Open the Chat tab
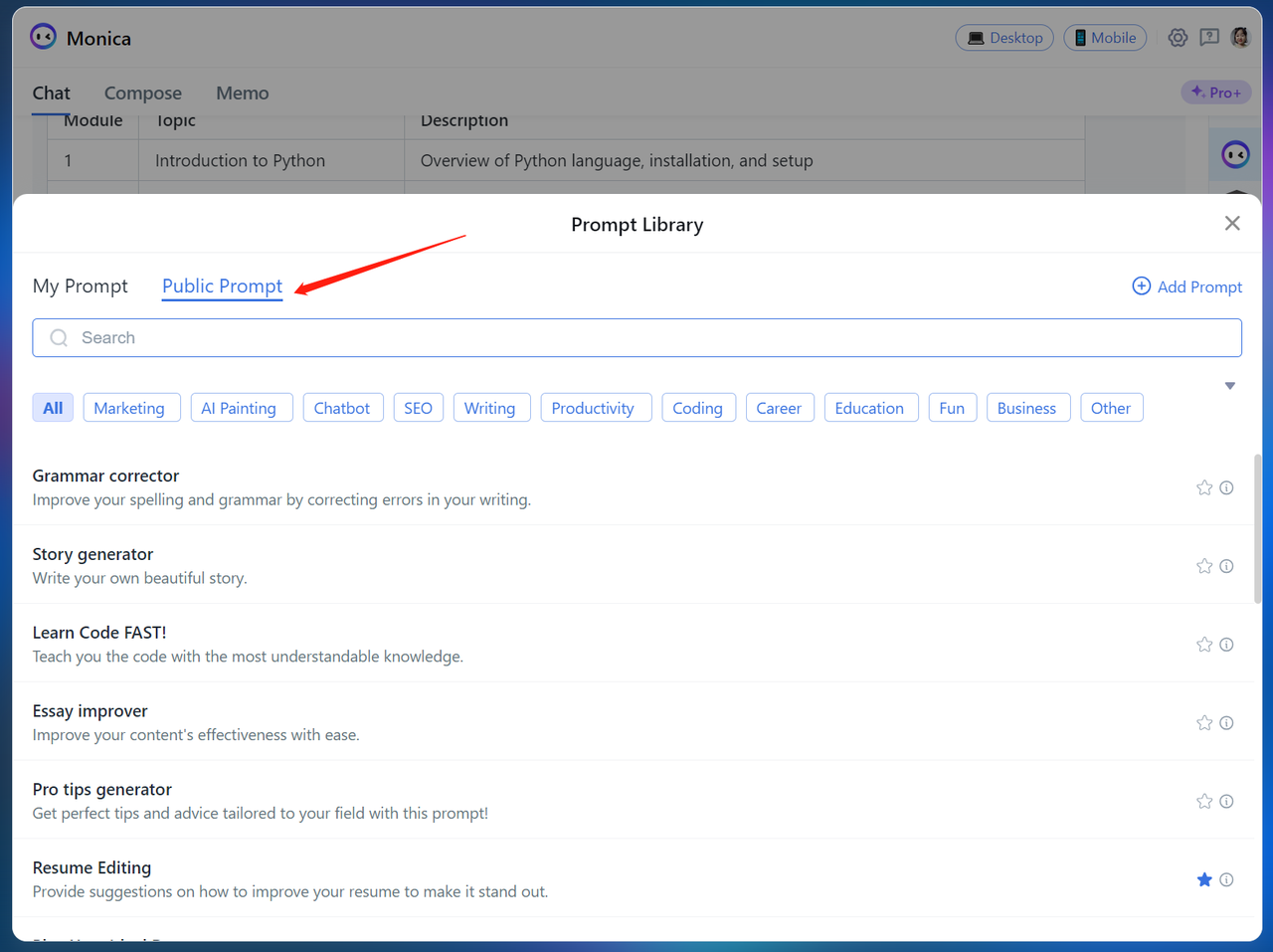Image resolution: width=1273 pixels, height=952 pixels. coord(51,93)
